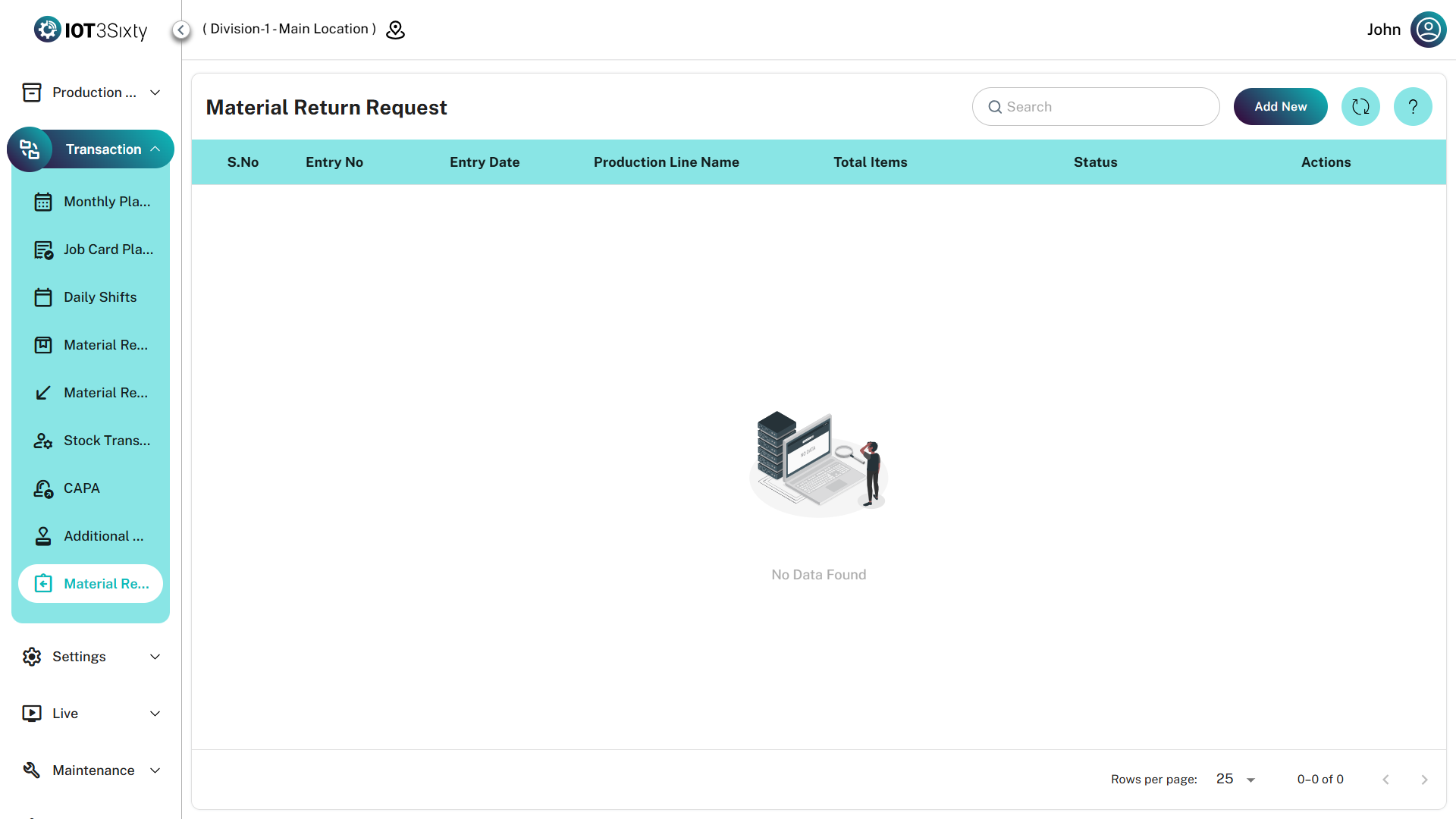The image size is (1456, 819).
Task: Expand the Production menu
Action: (91, 93)
